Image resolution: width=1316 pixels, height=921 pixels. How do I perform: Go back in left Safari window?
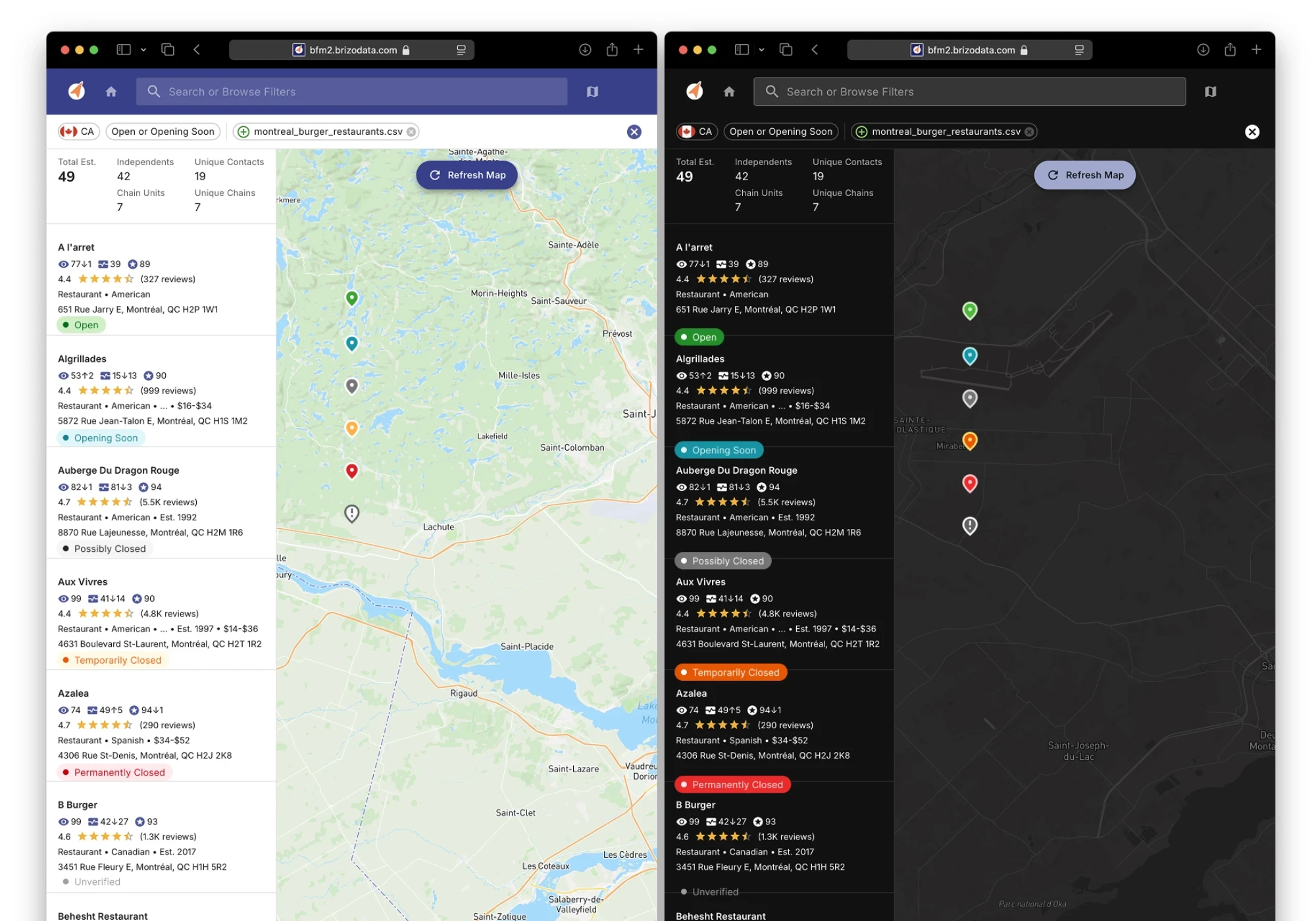(x=197, y=49)
